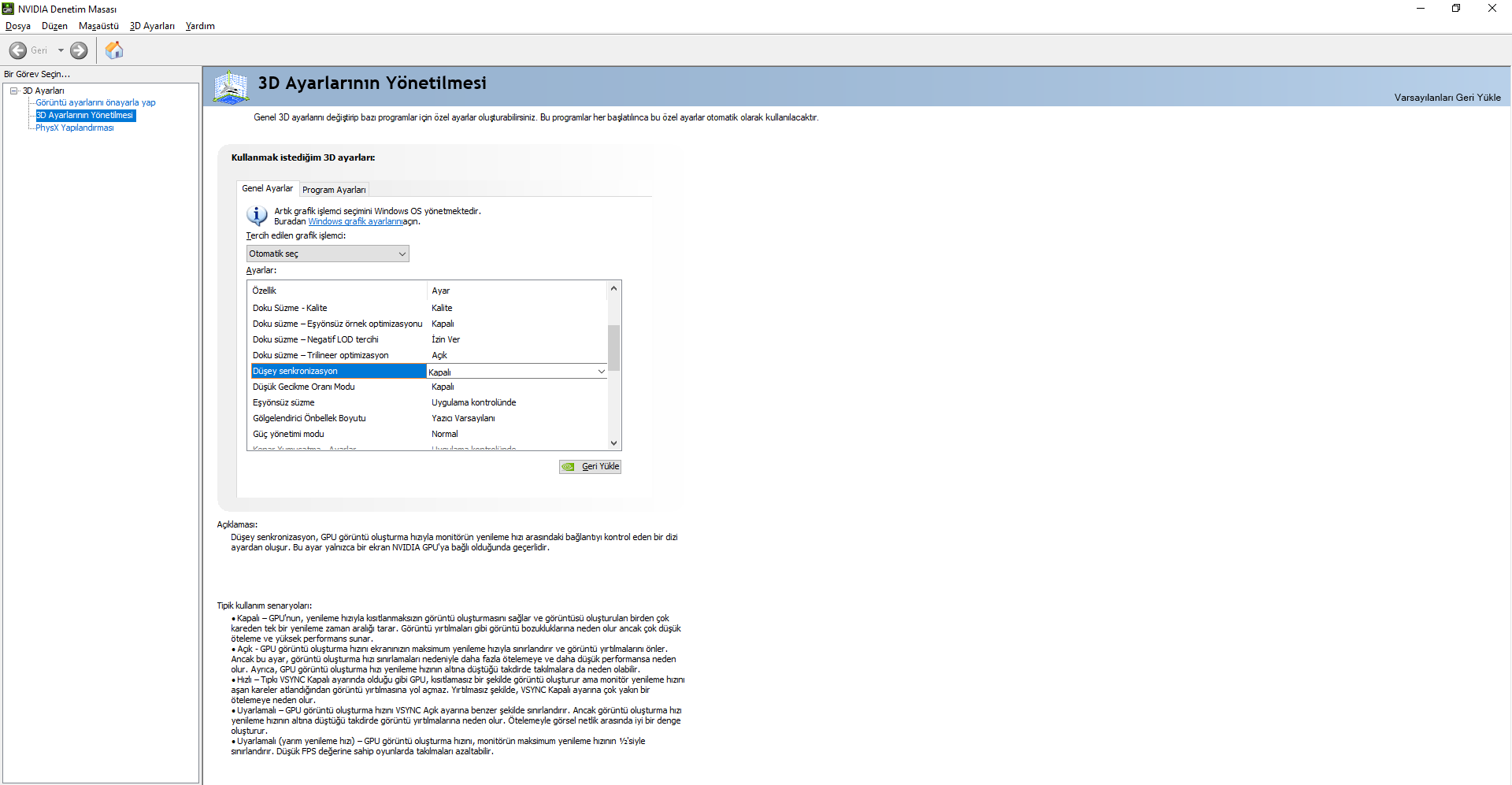Click the settings list scrollbar thumb
This screenshot has width=1512, height=785.
[614, 347]
